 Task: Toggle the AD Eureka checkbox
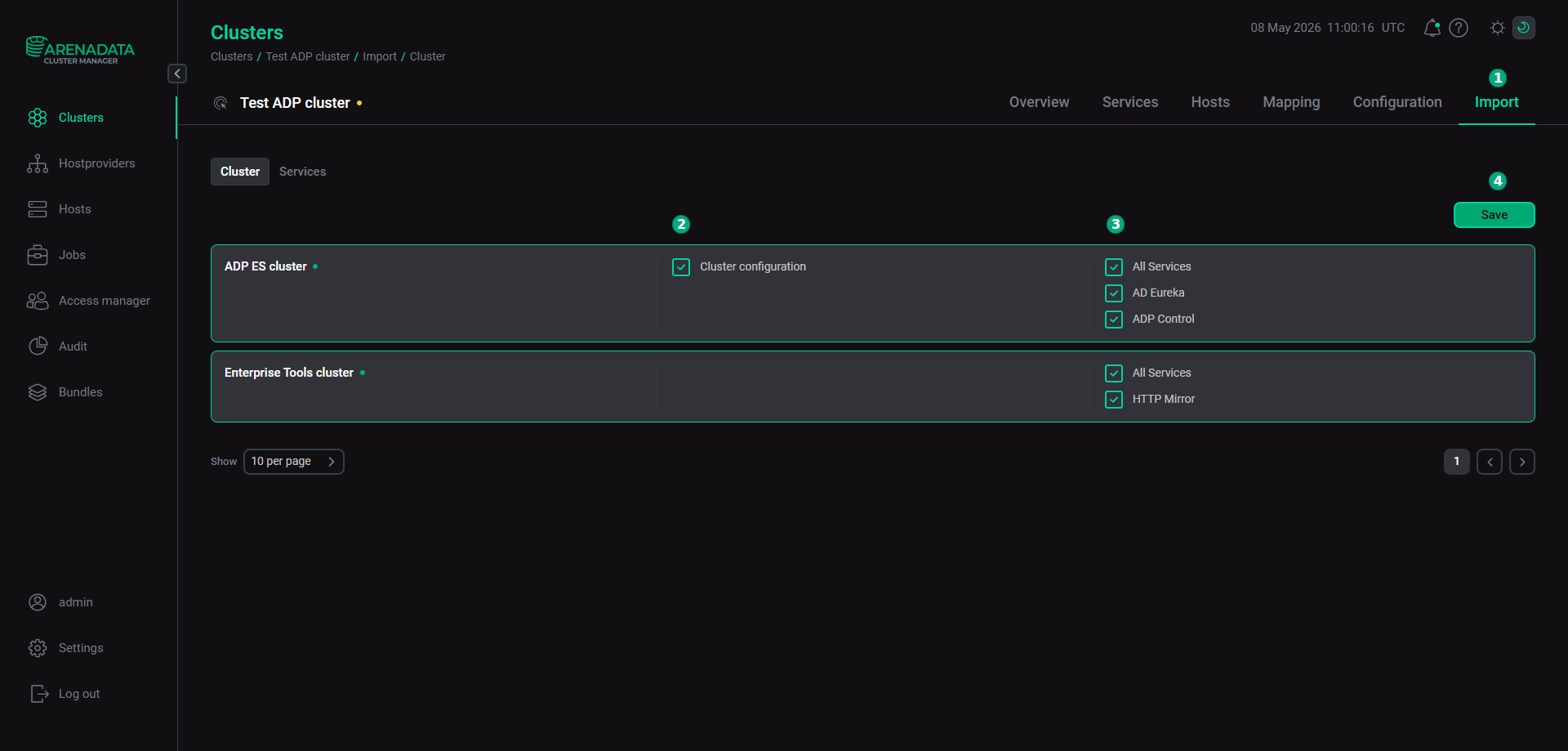(1114, 293)
